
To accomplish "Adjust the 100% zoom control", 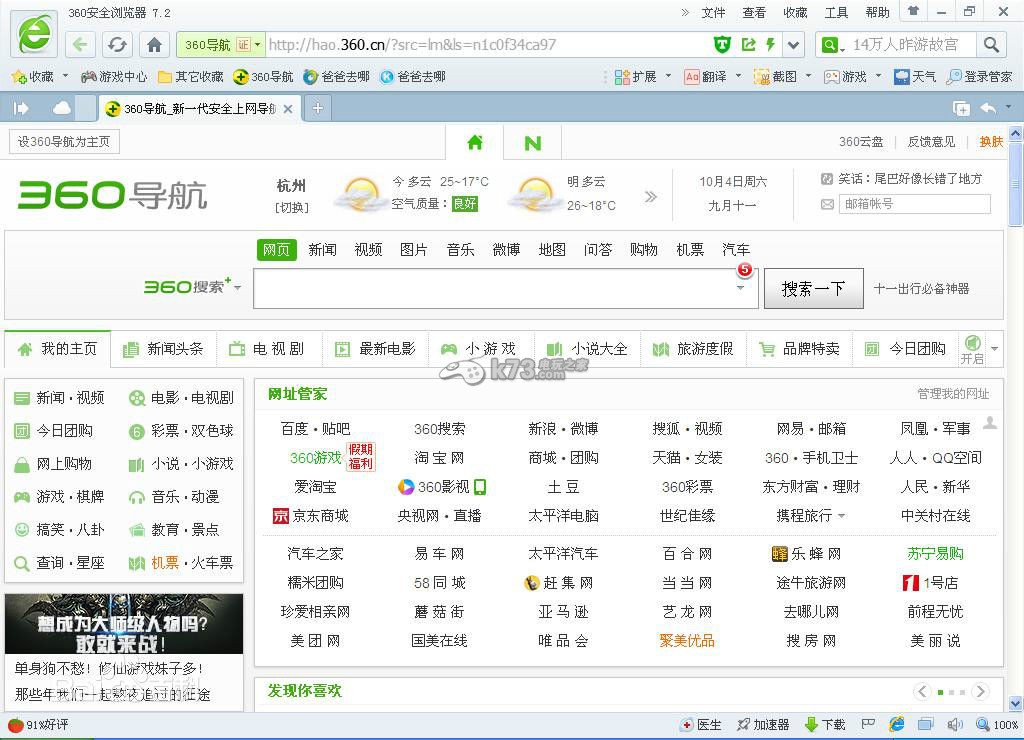I will pyautogui.click(x=1000, y=725).
